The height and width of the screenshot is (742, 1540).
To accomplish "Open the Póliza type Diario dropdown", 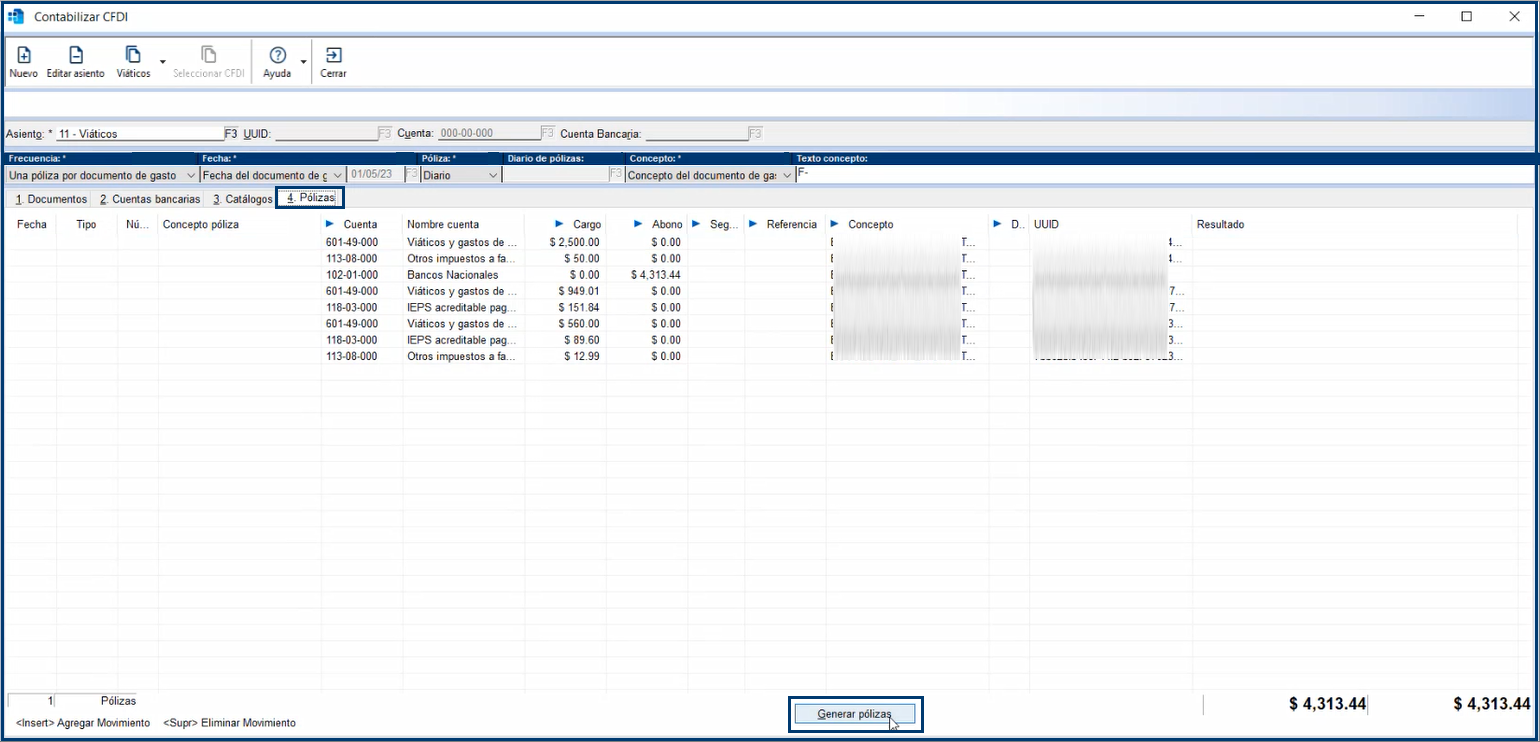I will pos(493,175).
